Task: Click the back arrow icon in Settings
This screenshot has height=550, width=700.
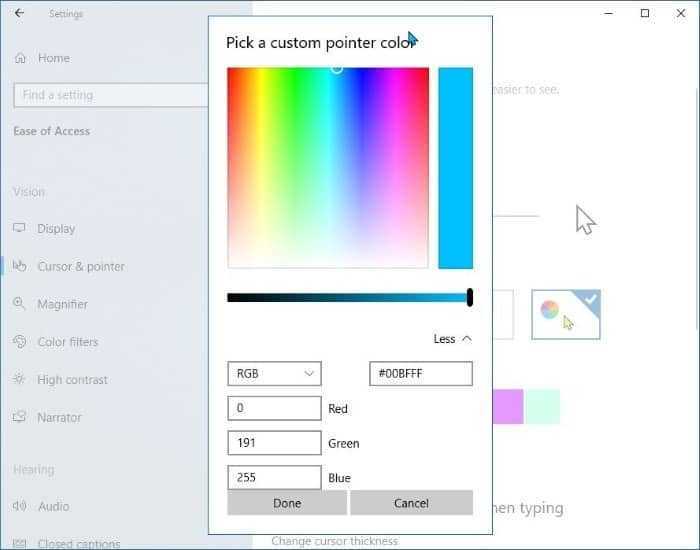Action: (19, 13)
